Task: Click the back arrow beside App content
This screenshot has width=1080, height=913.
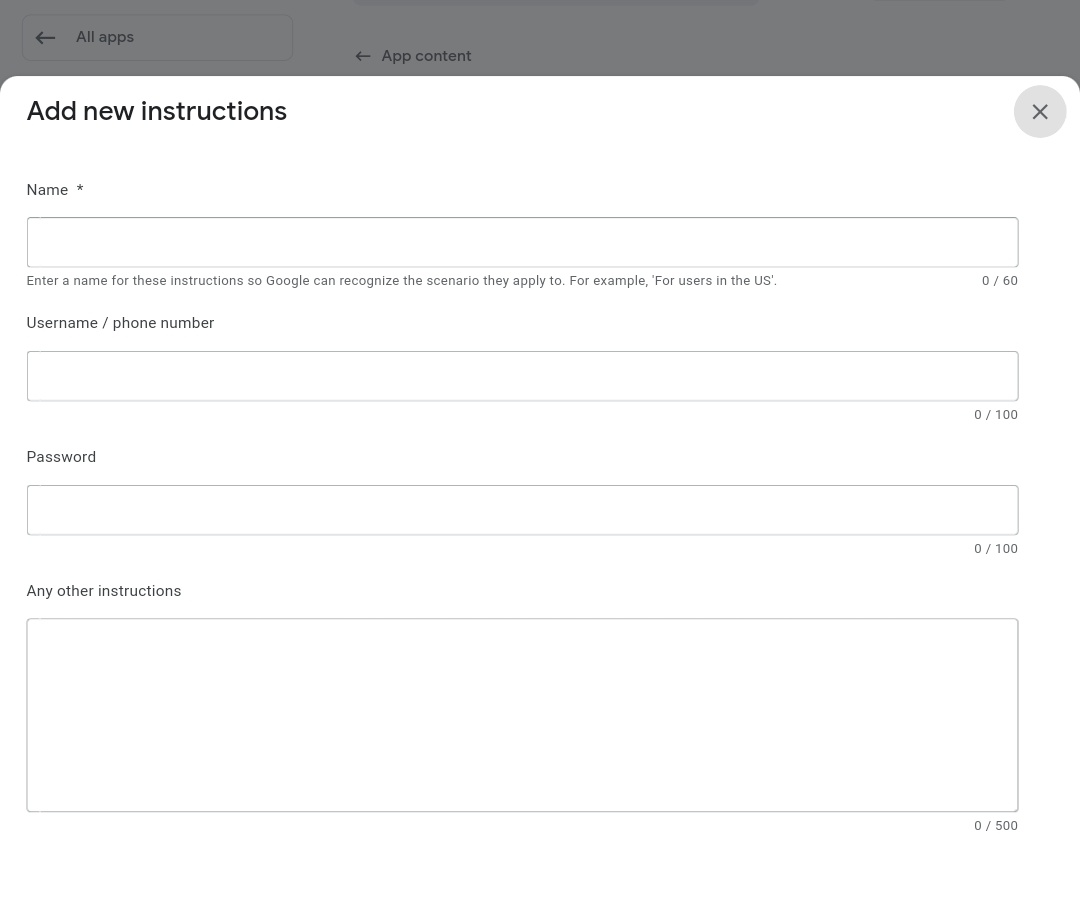Action: point(363,56)
